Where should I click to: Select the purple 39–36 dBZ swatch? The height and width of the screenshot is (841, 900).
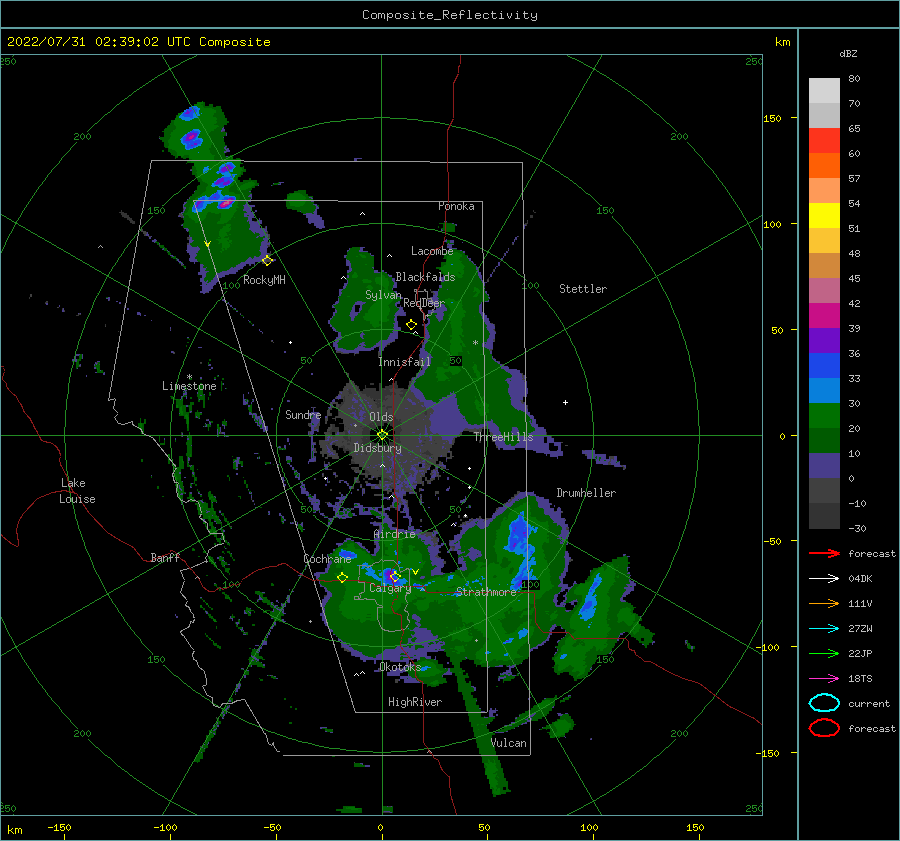(x=824, y=341)
